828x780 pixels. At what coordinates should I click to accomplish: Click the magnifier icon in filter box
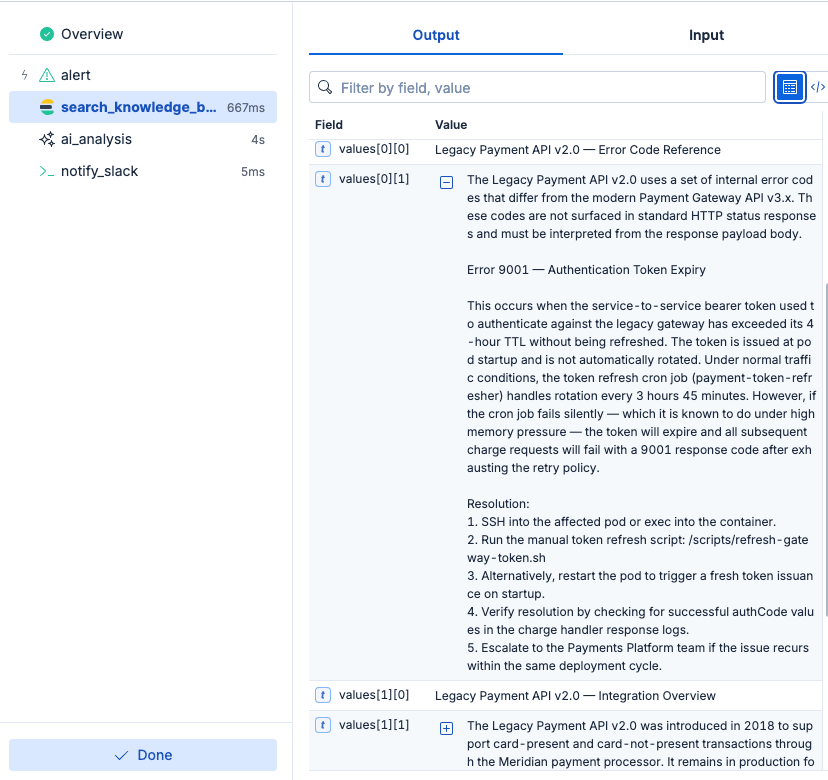[325, 88]
